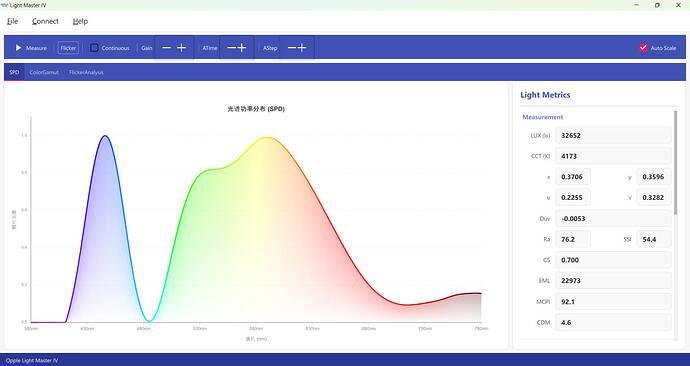Increase ATime with the plus icon
The image size is (690, 366).
[x=242, y=48]
